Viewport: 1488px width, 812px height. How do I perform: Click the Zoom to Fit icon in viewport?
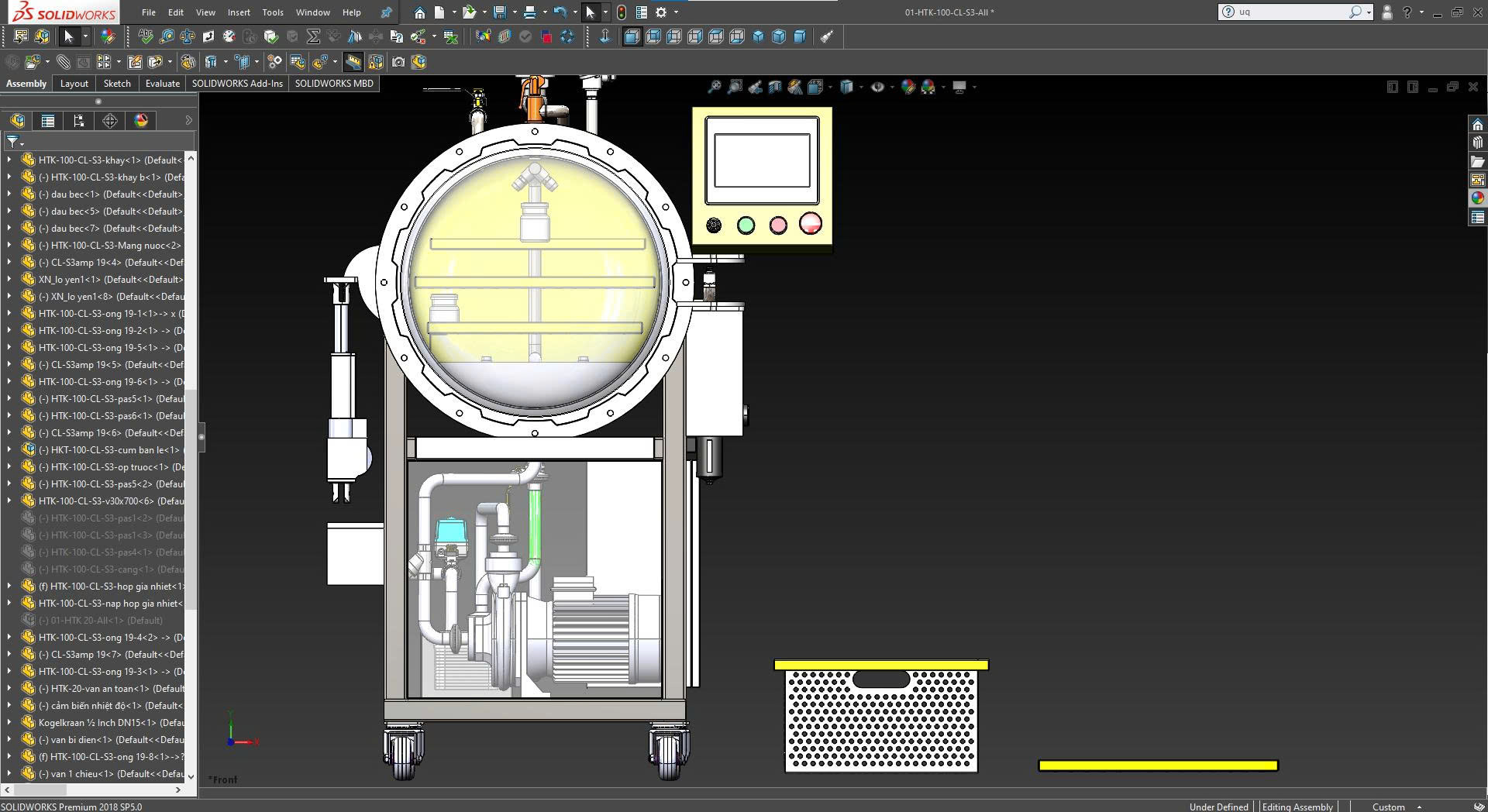tap(715, 88)
